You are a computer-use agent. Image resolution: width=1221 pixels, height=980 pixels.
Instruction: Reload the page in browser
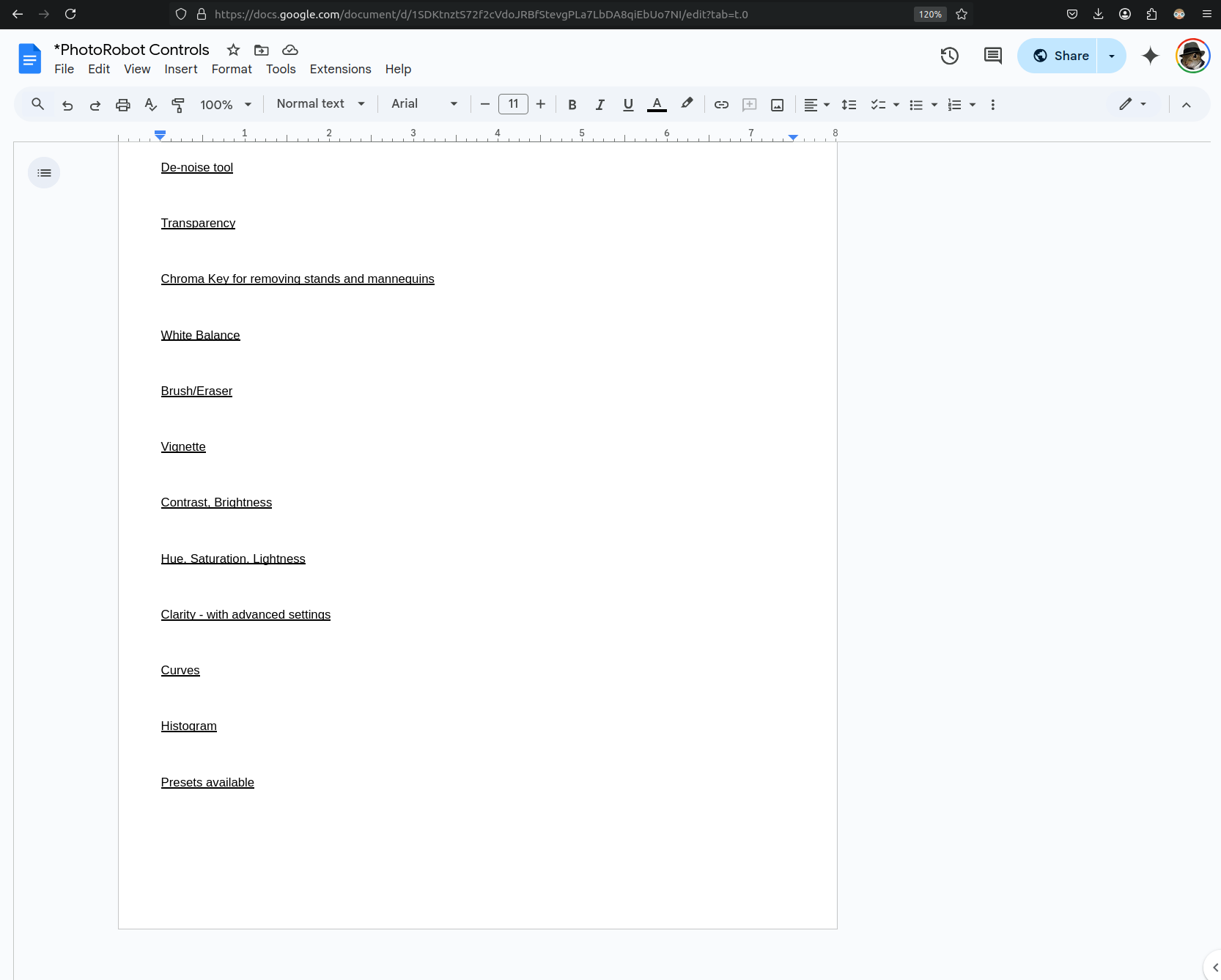tap(70, 14)
